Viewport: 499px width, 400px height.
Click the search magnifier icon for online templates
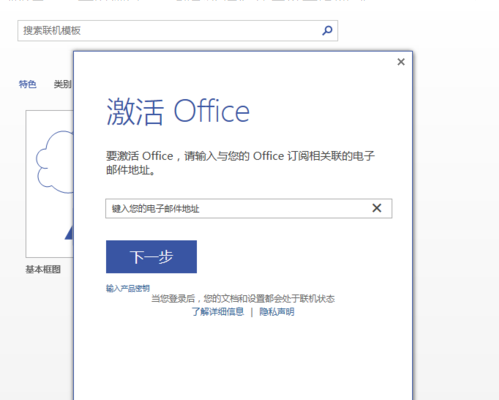tap(327, 31)
